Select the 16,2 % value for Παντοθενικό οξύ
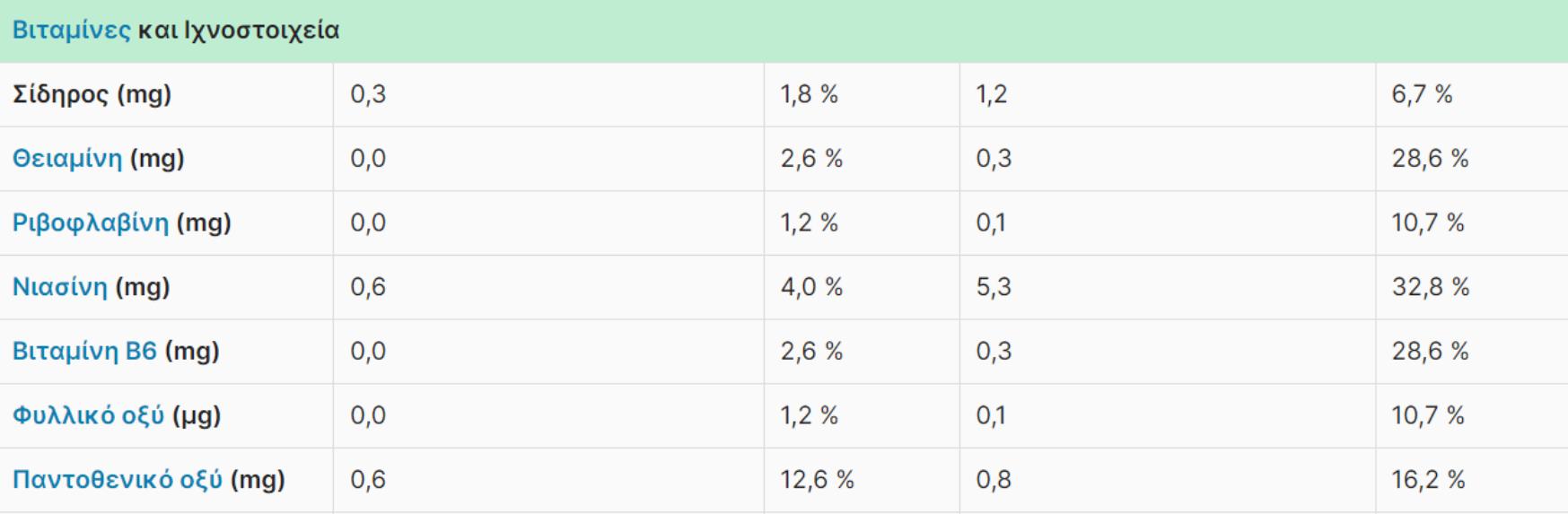 1428,480
